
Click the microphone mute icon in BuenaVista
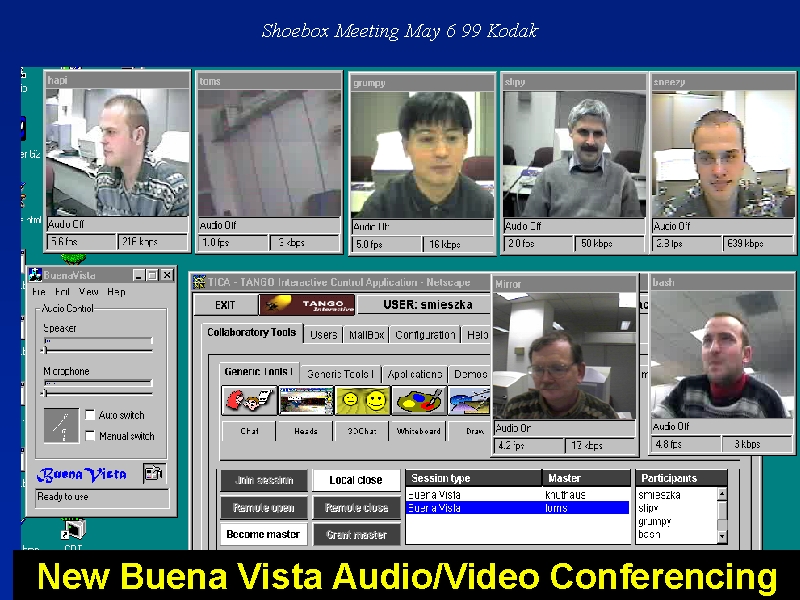61,425
